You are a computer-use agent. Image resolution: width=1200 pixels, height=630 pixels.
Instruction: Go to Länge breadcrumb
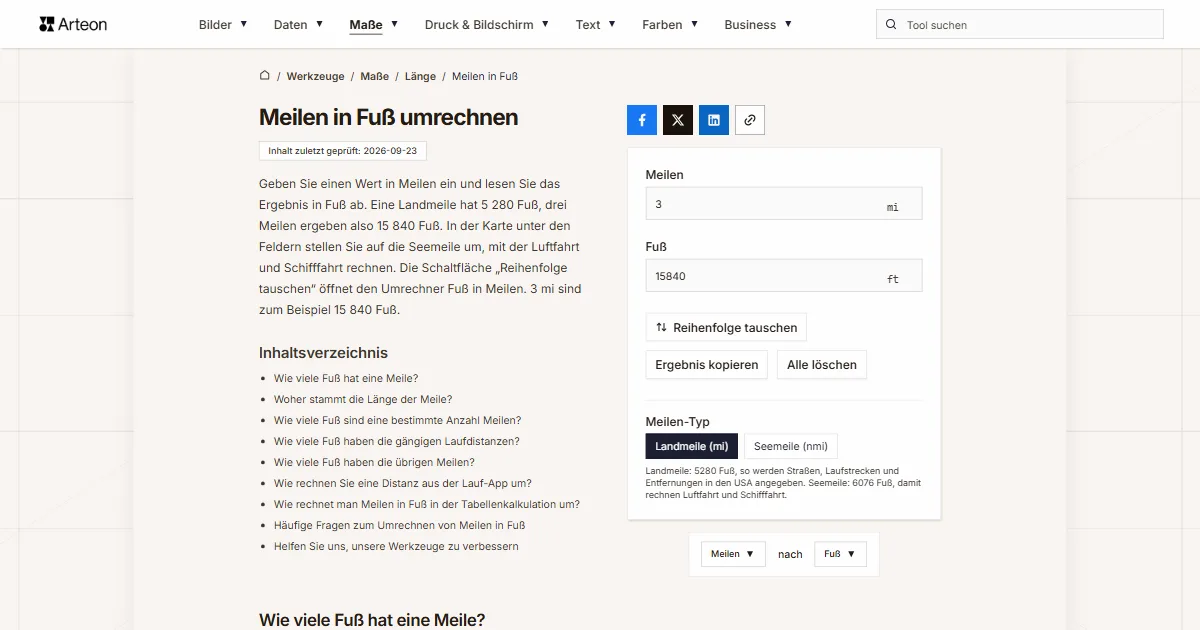[420, 76]
